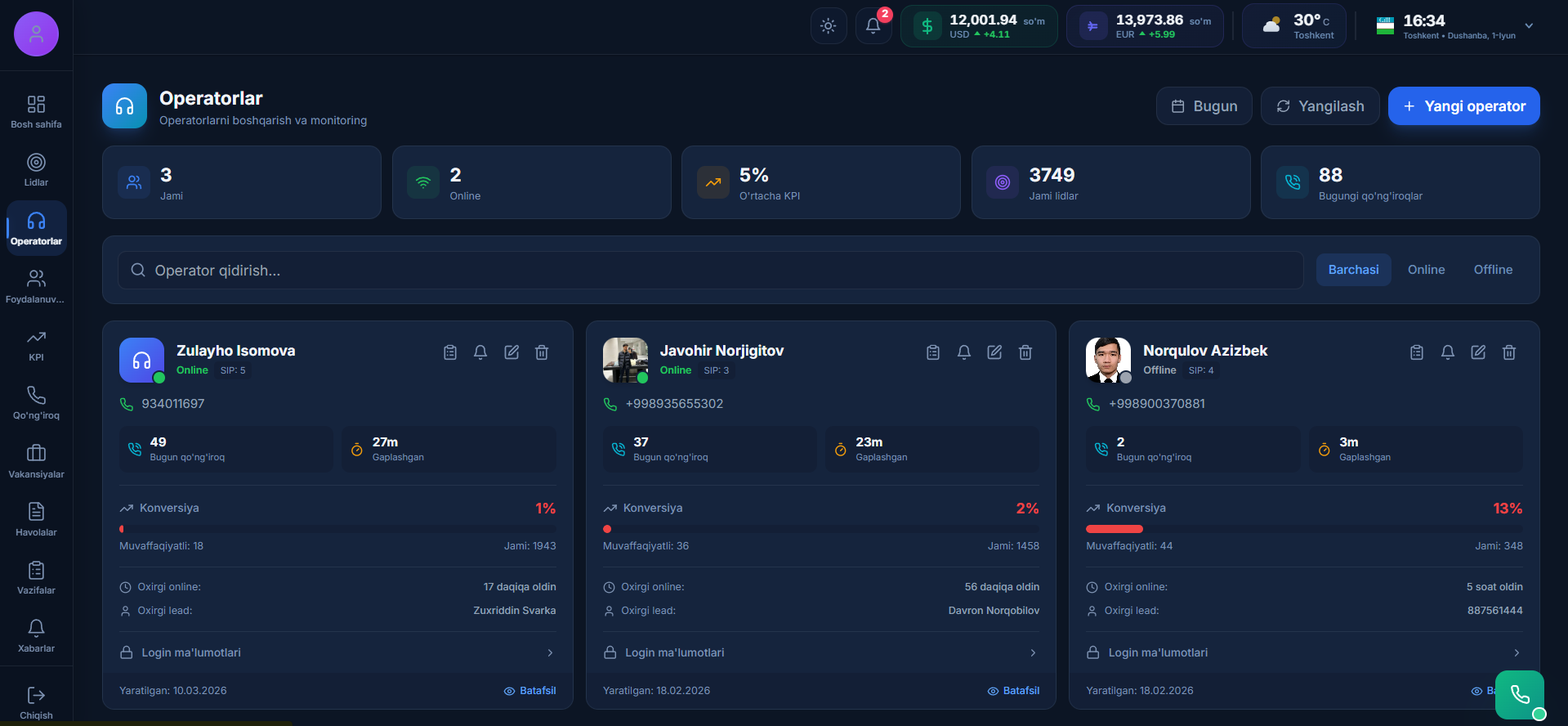Viewport: 1568px width, 726px height.
Task: Click Norqulov Azizbek profile photo
Action: point(1108,360)
